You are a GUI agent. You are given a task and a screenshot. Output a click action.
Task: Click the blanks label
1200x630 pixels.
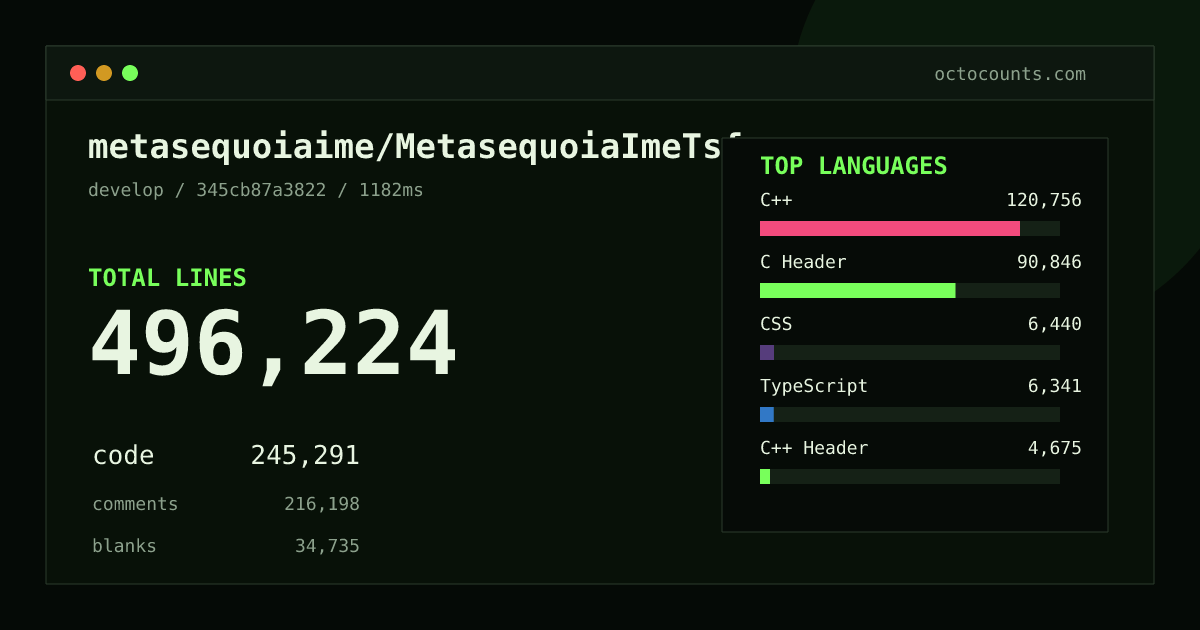(x=124, y=546)
